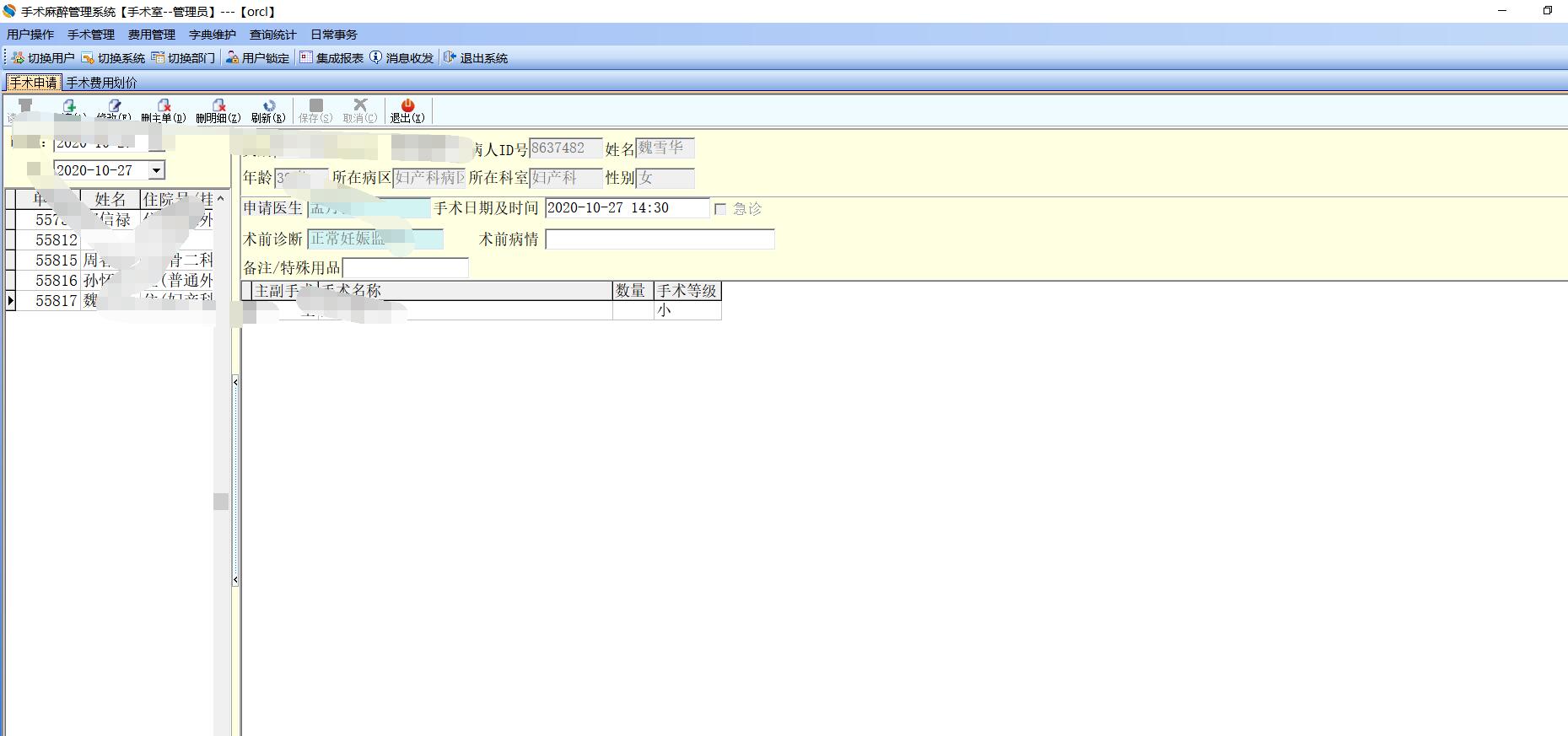The width and height of the screenshot is (1568, 736).
Task: Click the left list scroll-up arrow
Action: (x=221, y=198)
